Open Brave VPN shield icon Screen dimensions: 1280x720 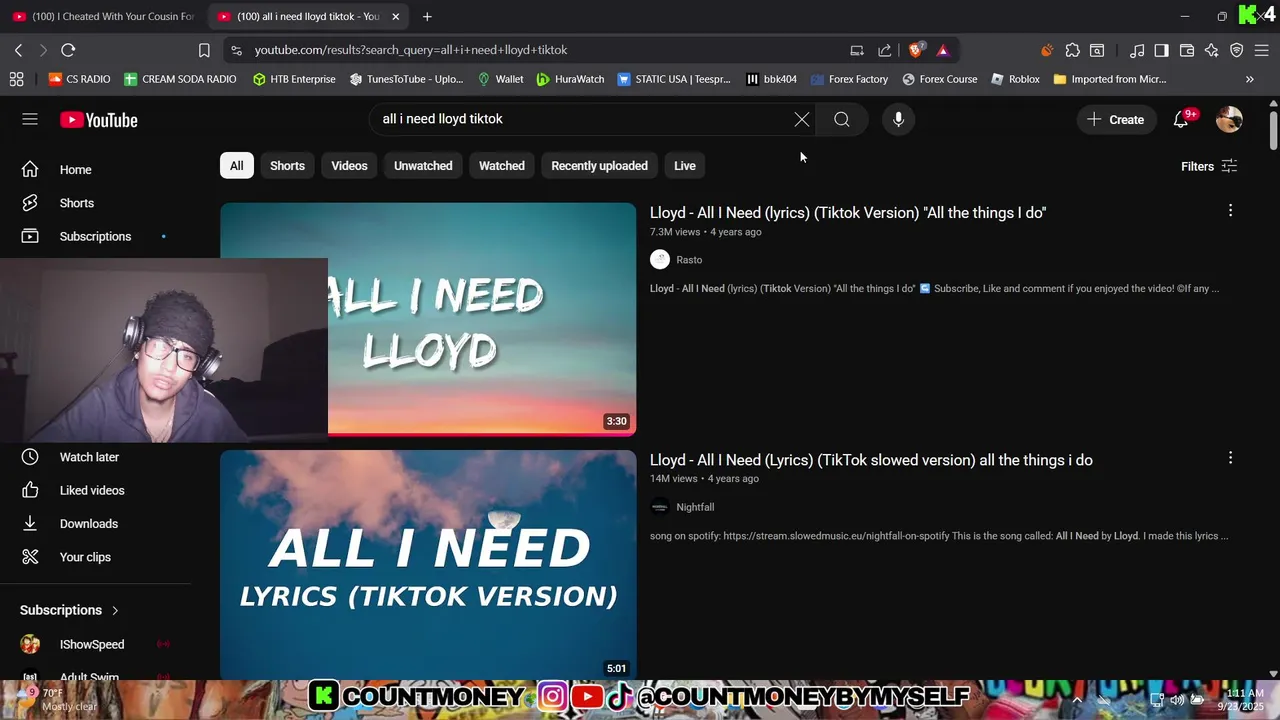(1237, 50)
